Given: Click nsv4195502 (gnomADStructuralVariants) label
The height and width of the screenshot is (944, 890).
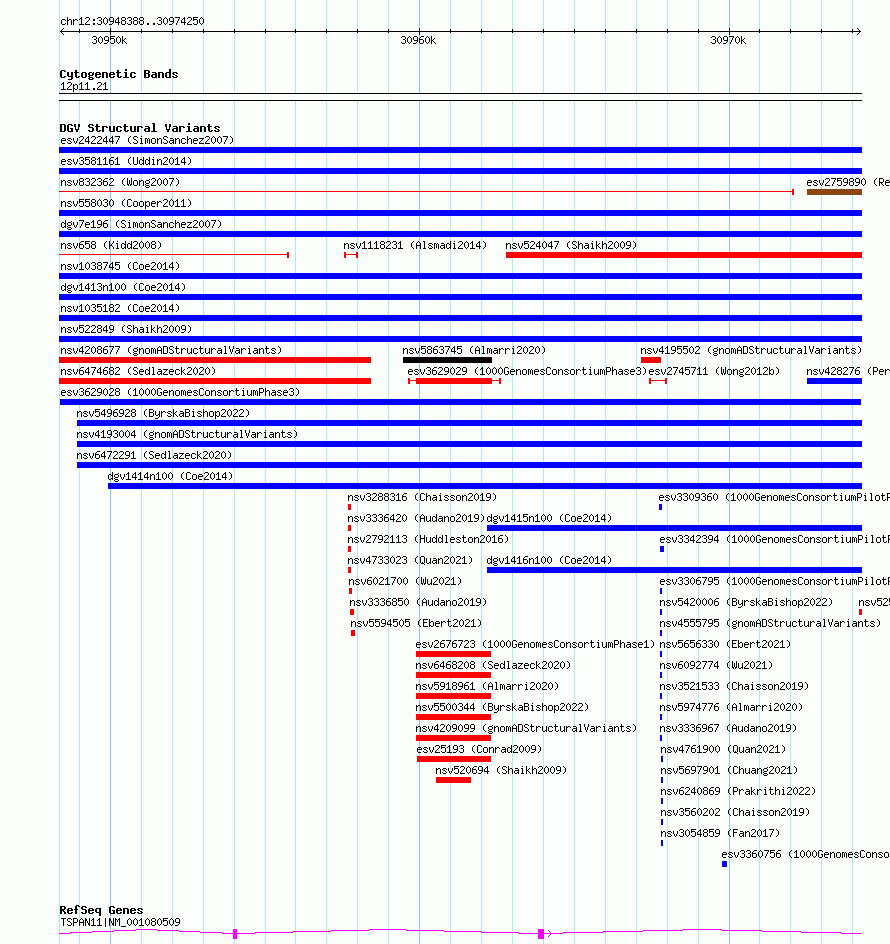Looking at the screenshot, I should (751, 350).
